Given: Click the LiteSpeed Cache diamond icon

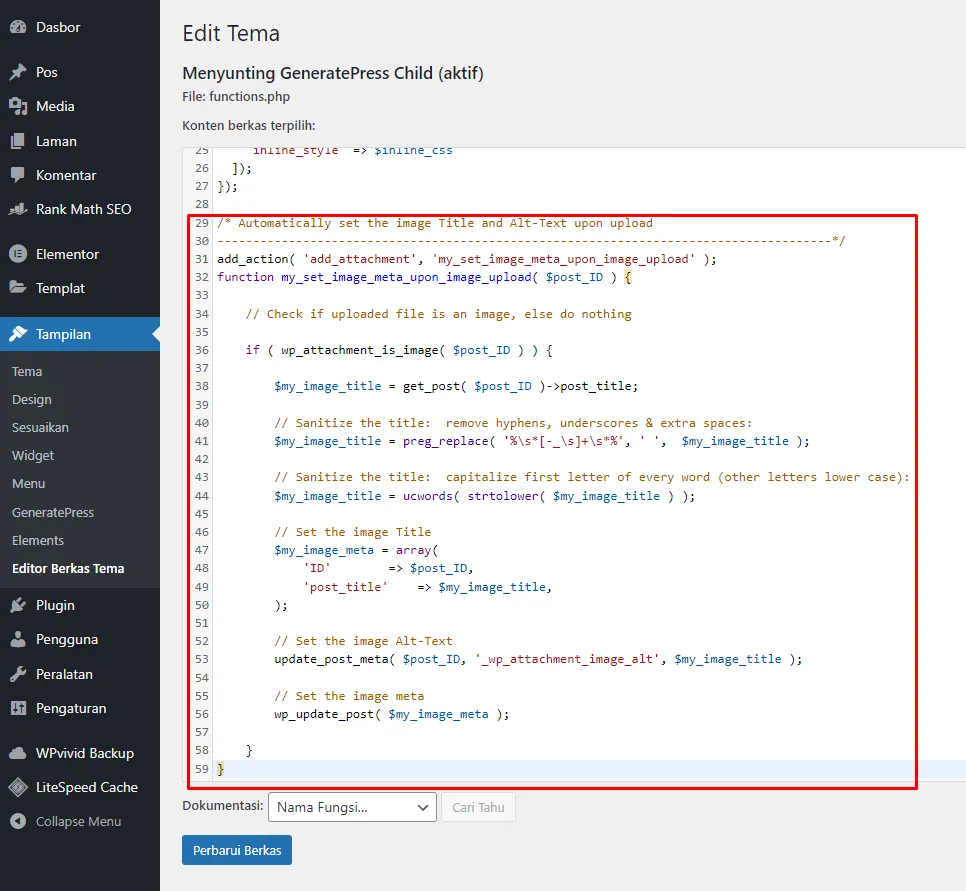Looking at the screenshot, I should pyautogui.click(x=18, y=787).
